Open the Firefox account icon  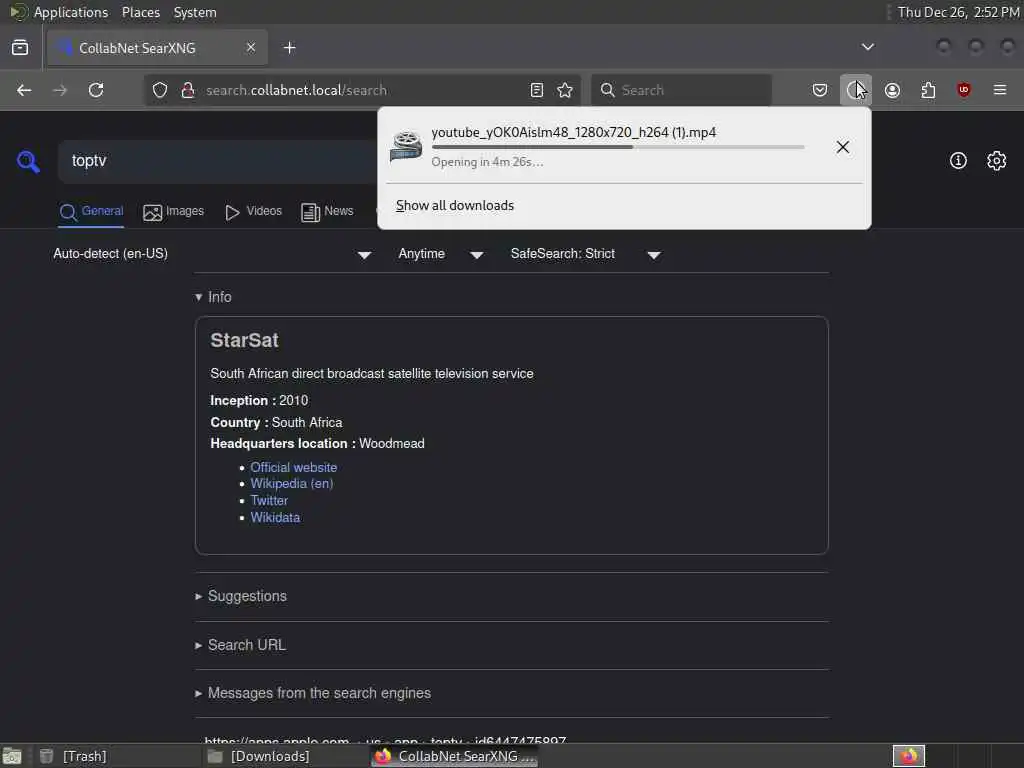tap(893, 90)
